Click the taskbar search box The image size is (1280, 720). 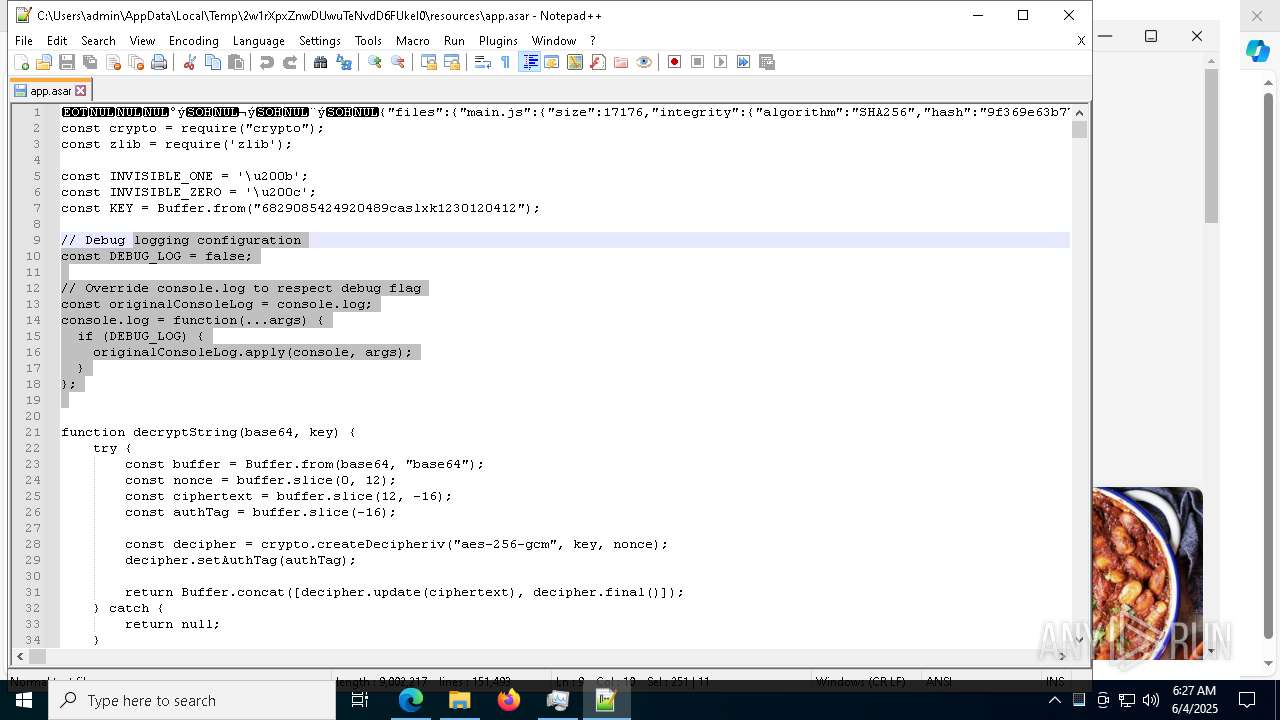[x=192, y=700]
